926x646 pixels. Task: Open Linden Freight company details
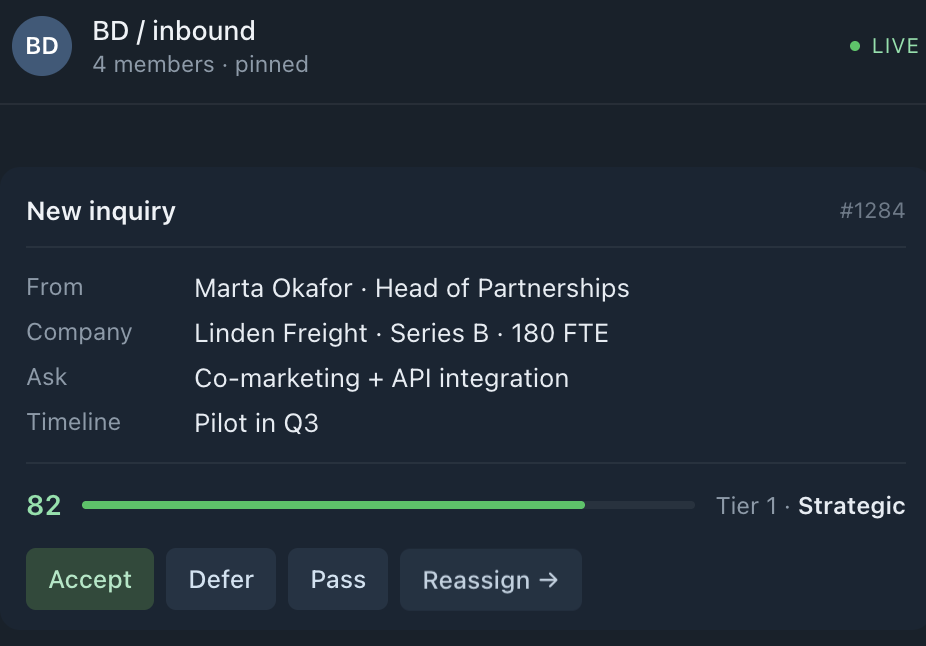click(x=281, y=333)
